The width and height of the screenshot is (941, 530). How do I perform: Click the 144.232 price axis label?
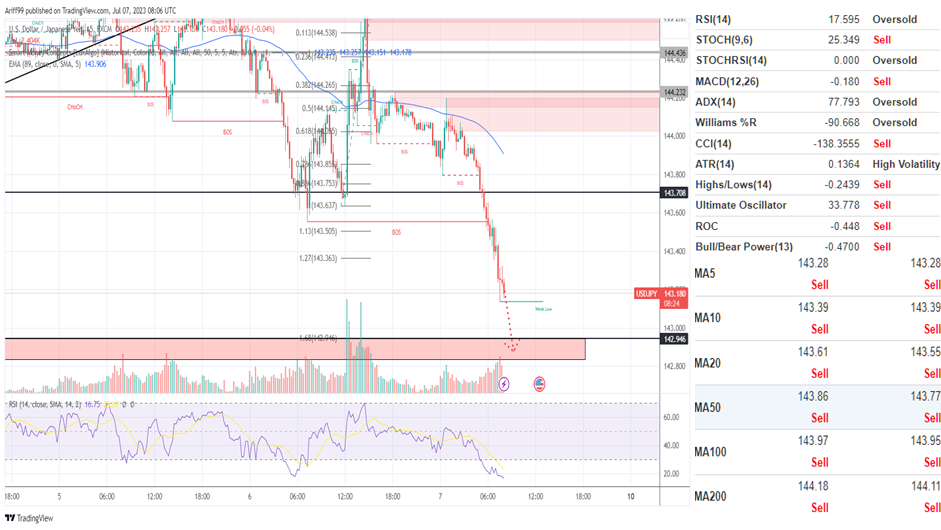673,92
